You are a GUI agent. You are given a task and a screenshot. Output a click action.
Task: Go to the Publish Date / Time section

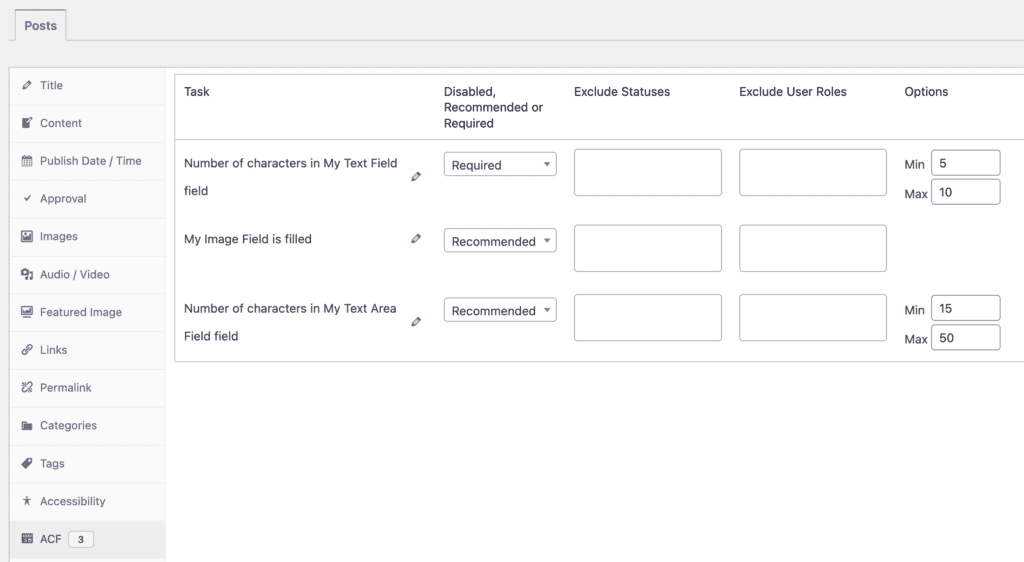pyautogui.click(x=90, y=161)
